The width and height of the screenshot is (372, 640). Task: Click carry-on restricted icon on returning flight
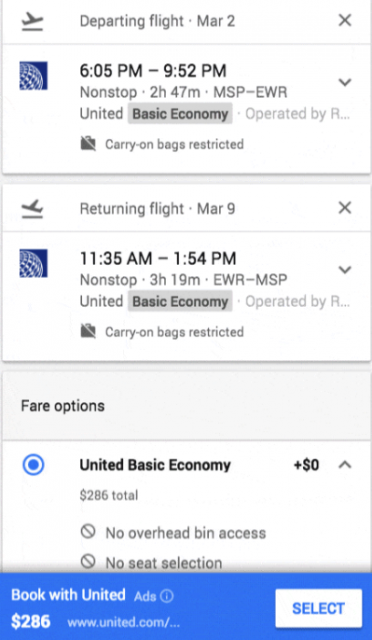(x=88, y=332)
